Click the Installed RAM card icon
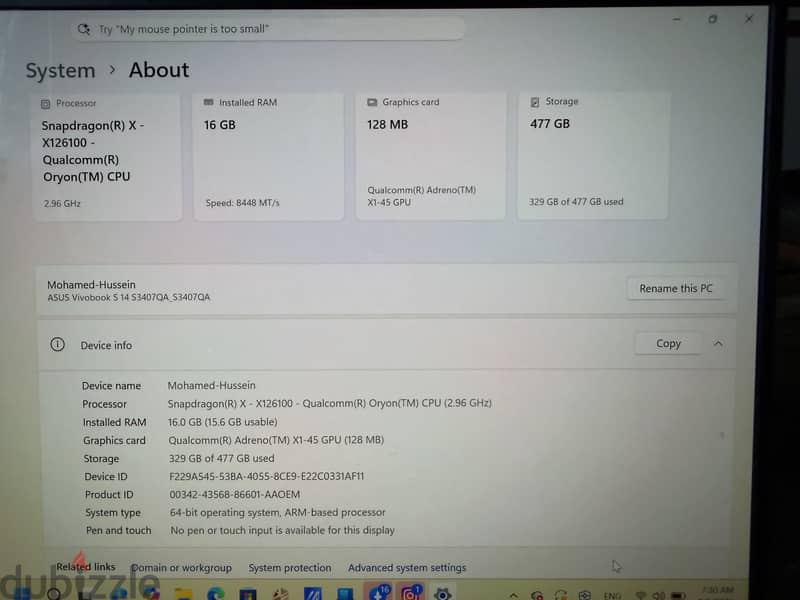 [208, 102]
